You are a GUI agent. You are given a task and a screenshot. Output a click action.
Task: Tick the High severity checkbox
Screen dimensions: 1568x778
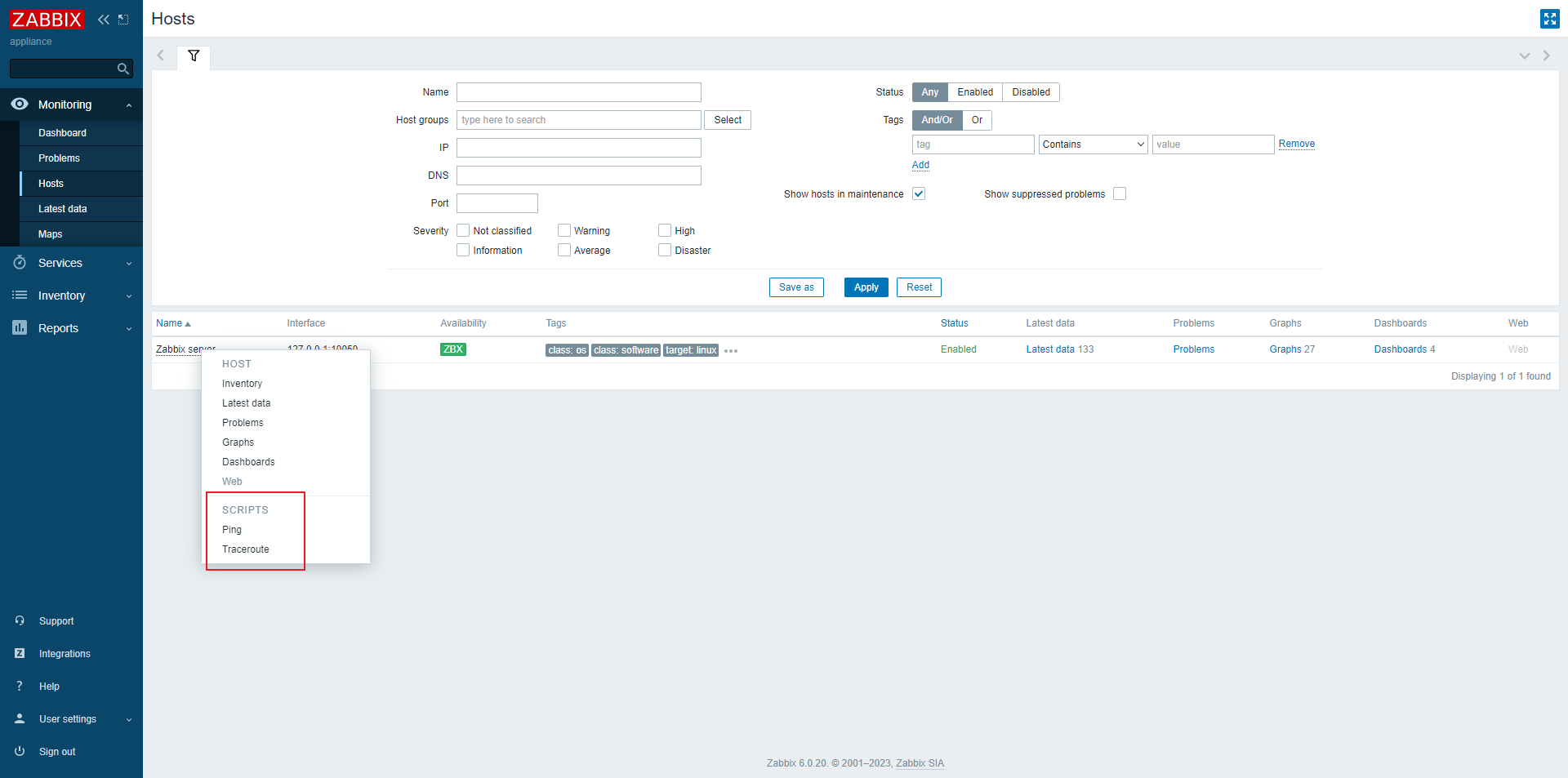[x=665, y=231]
